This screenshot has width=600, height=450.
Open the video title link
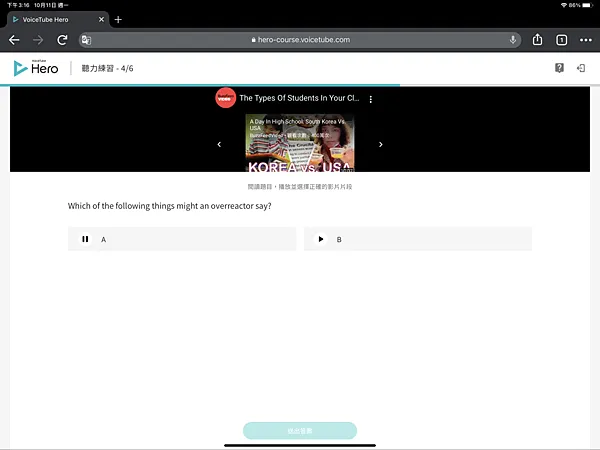299,98
